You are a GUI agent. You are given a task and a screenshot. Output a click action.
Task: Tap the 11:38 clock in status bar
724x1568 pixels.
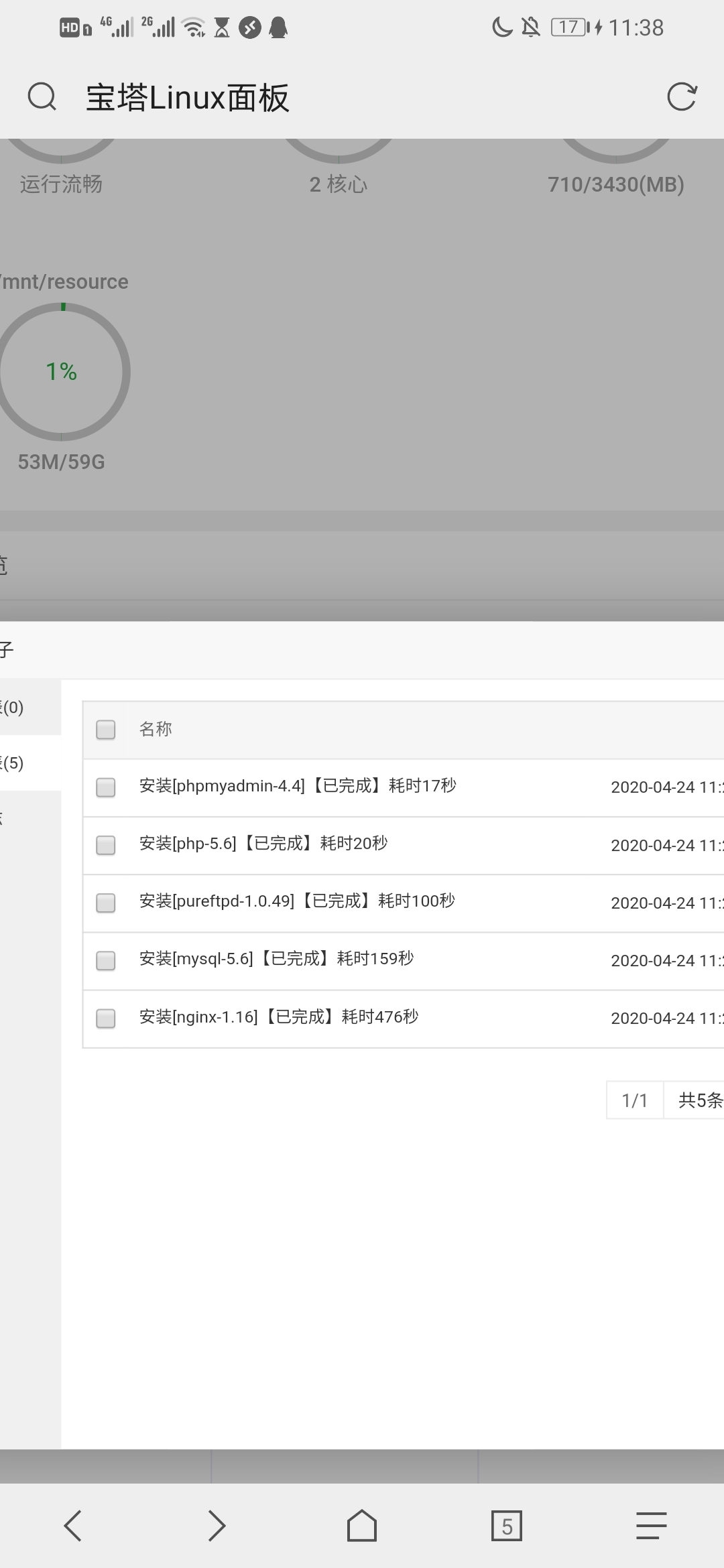[x=636, y=27]
